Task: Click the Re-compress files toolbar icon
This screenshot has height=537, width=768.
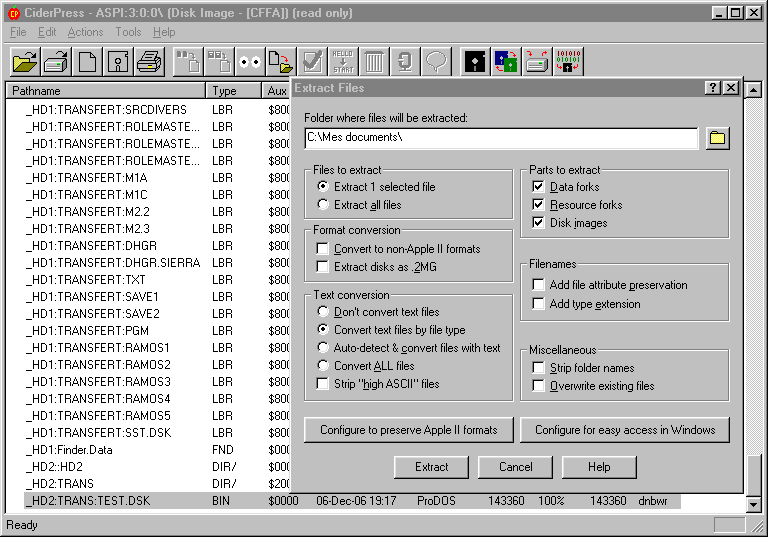Action: click(405, 62)
